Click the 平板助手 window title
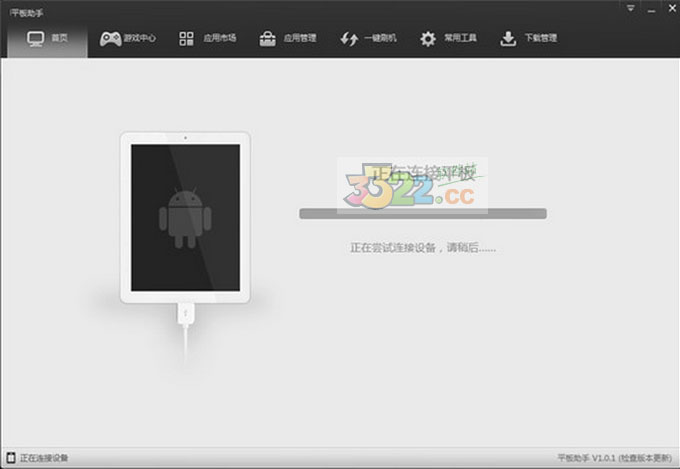This screenshot has height=469, width=680. click(27, 13)
